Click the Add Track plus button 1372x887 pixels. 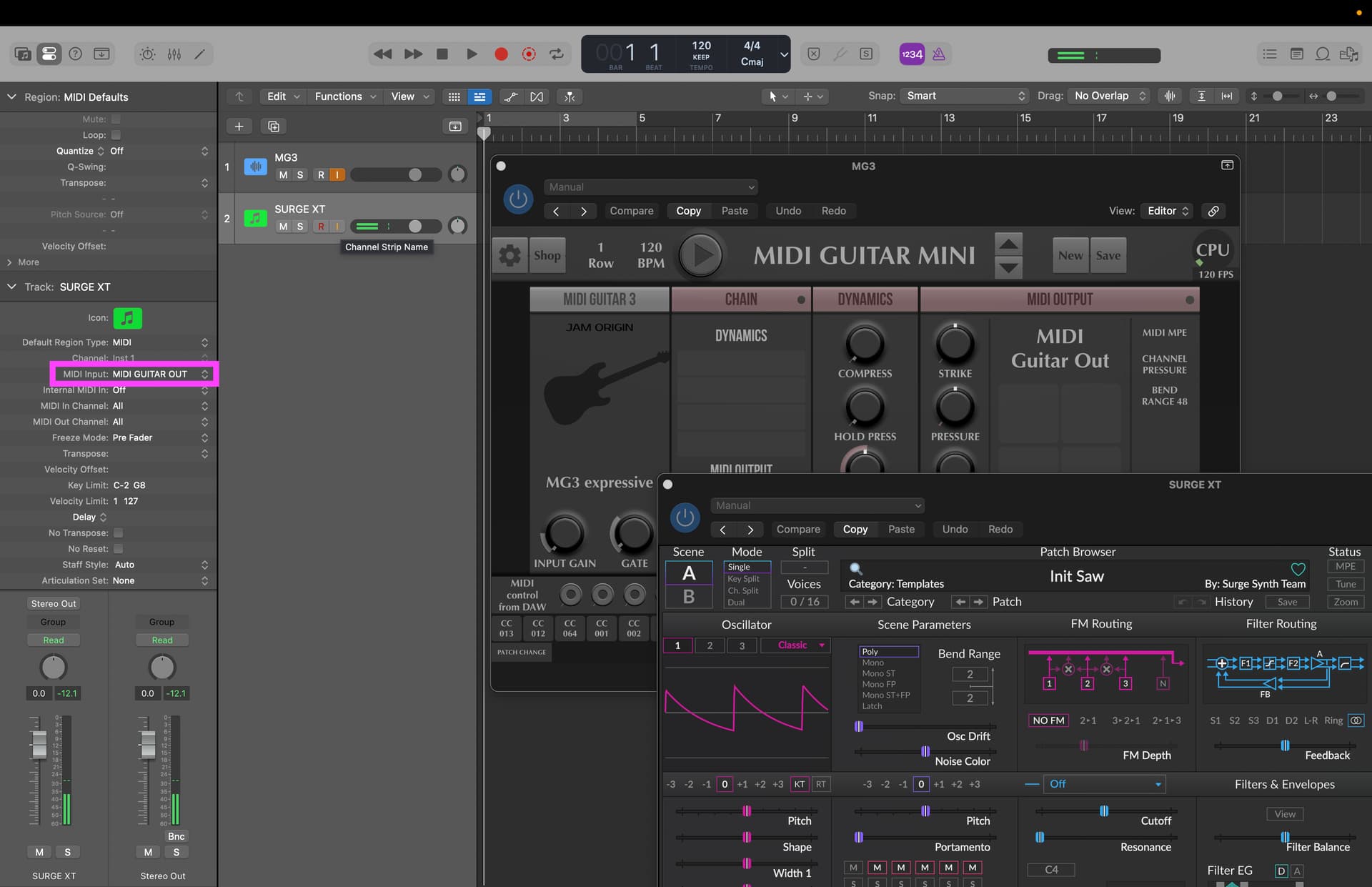pos(239,127)
